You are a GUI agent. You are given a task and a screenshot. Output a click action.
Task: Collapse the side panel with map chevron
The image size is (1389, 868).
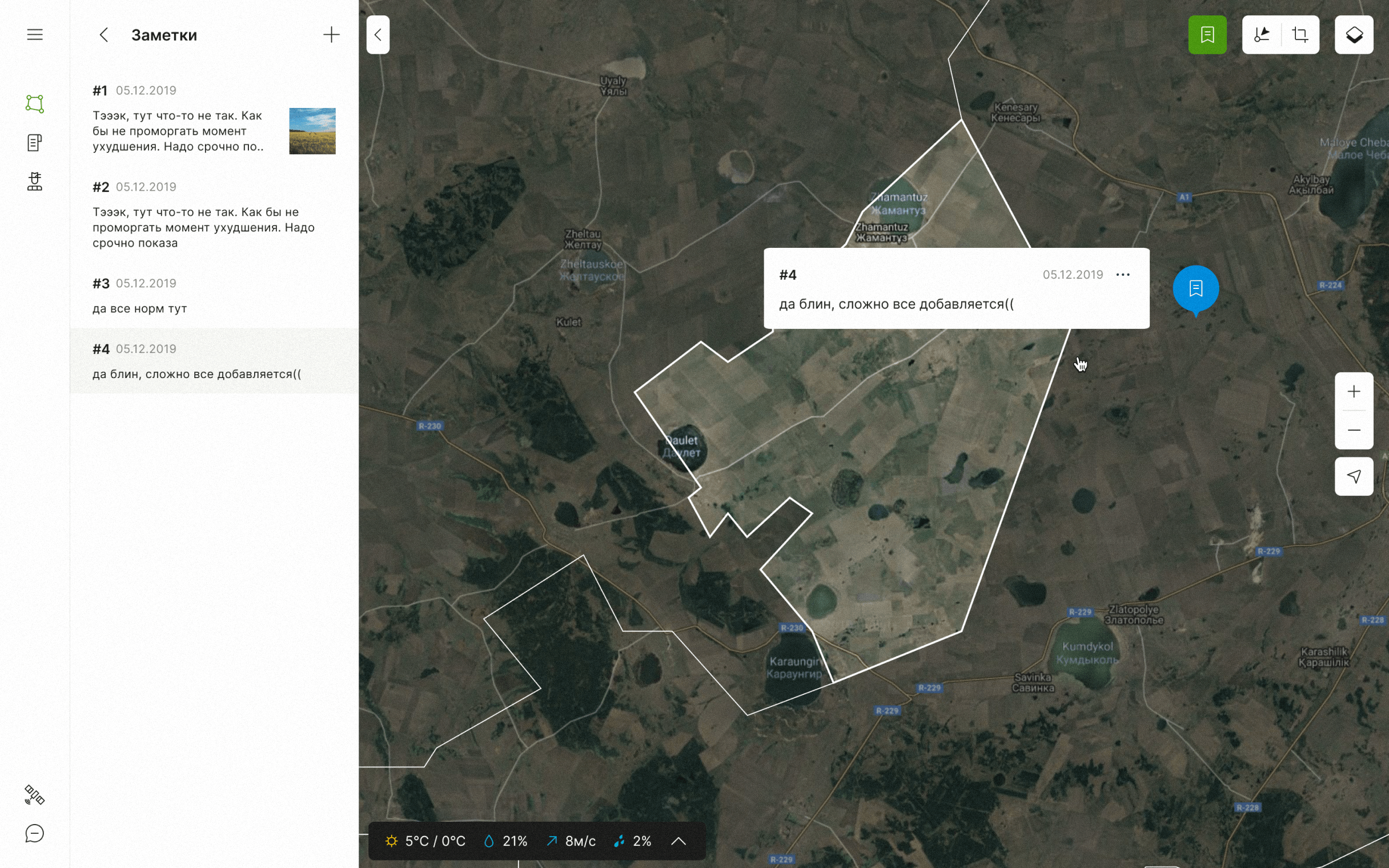(378, 34)
